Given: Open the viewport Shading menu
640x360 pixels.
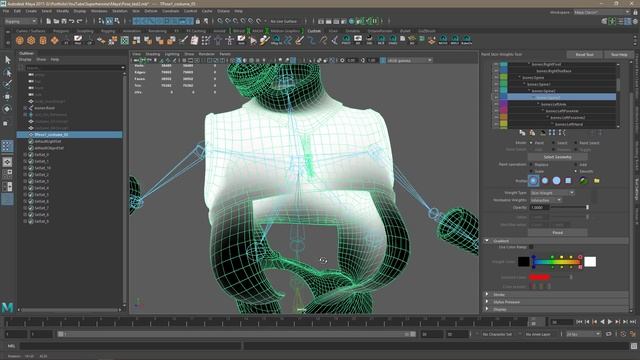Looking at the screenshot, I should (153, 54).
